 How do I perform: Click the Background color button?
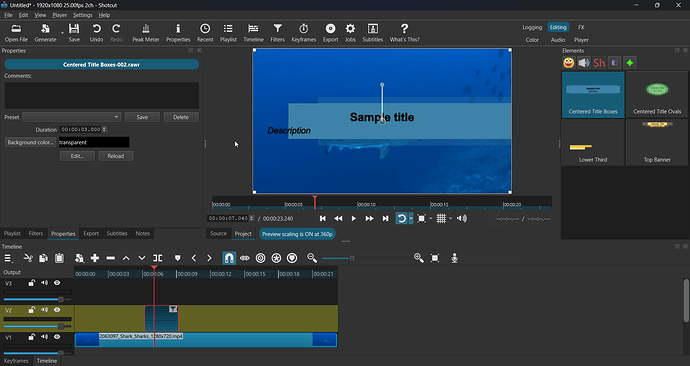point(30,142)
